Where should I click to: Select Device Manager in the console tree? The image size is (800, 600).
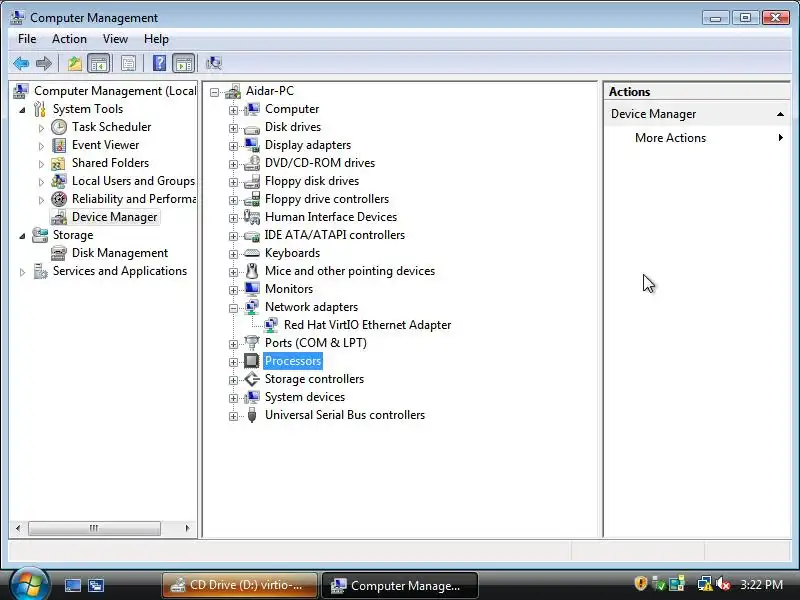point(114,217)
